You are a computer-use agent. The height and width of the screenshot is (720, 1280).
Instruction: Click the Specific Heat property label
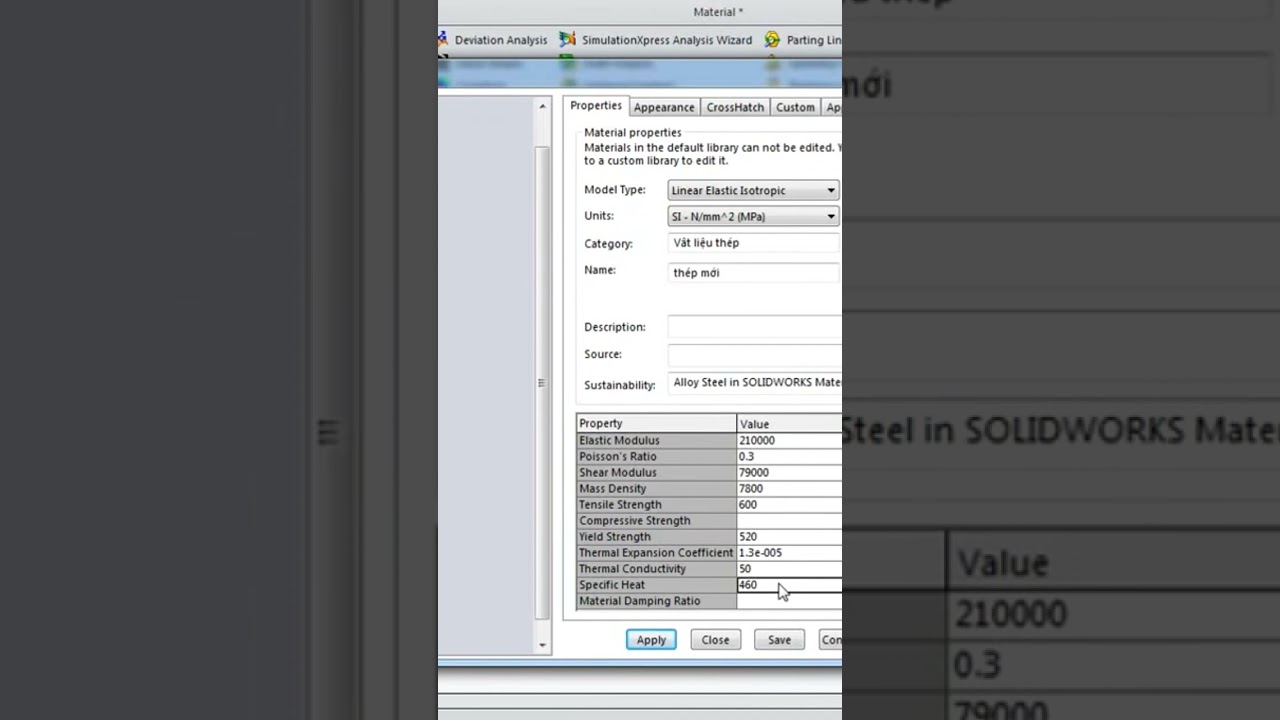pos(612,585)
